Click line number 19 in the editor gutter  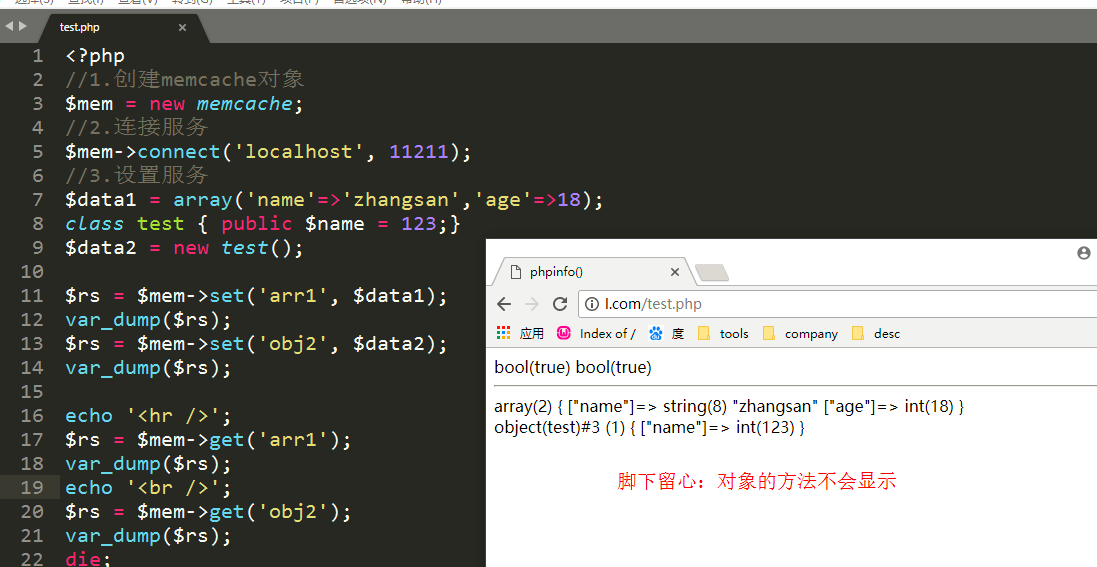click(x=32, y=488)
